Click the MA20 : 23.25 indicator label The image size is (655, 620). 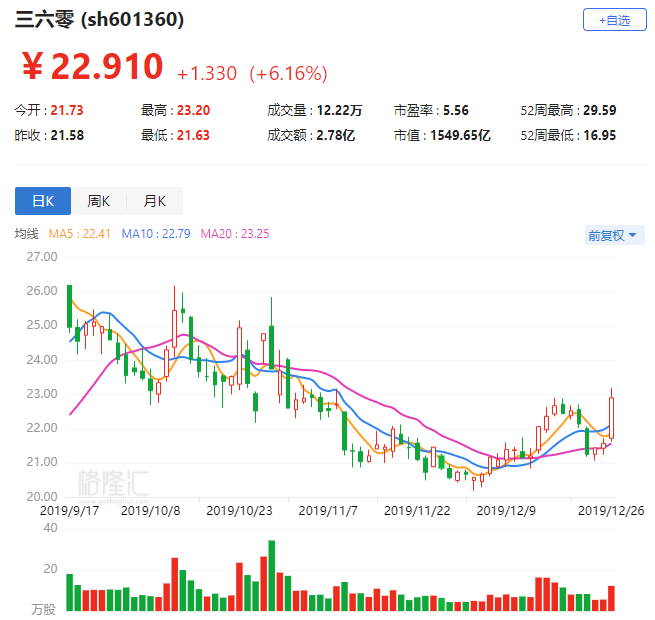coord(235,234)
